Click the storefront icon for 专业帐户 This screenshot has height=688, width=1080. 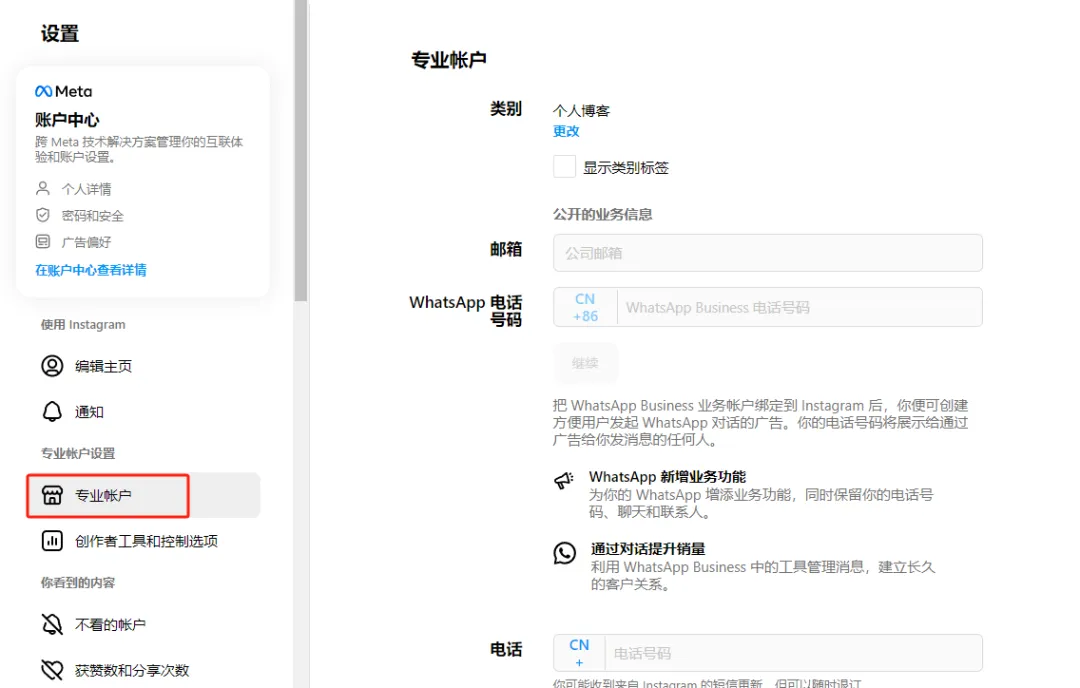pos(52,495)
